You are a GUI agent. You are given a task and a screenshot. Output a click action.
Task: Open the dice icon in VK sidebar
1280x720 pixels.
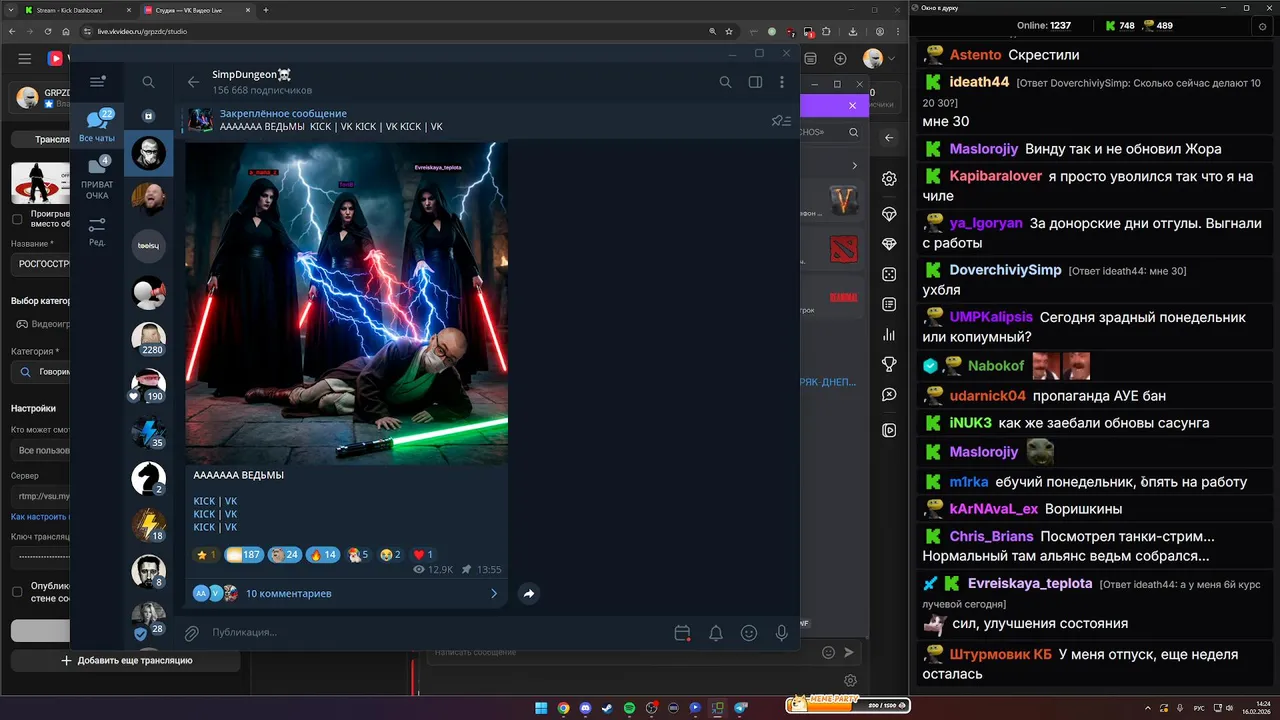[x=889, y=274]
